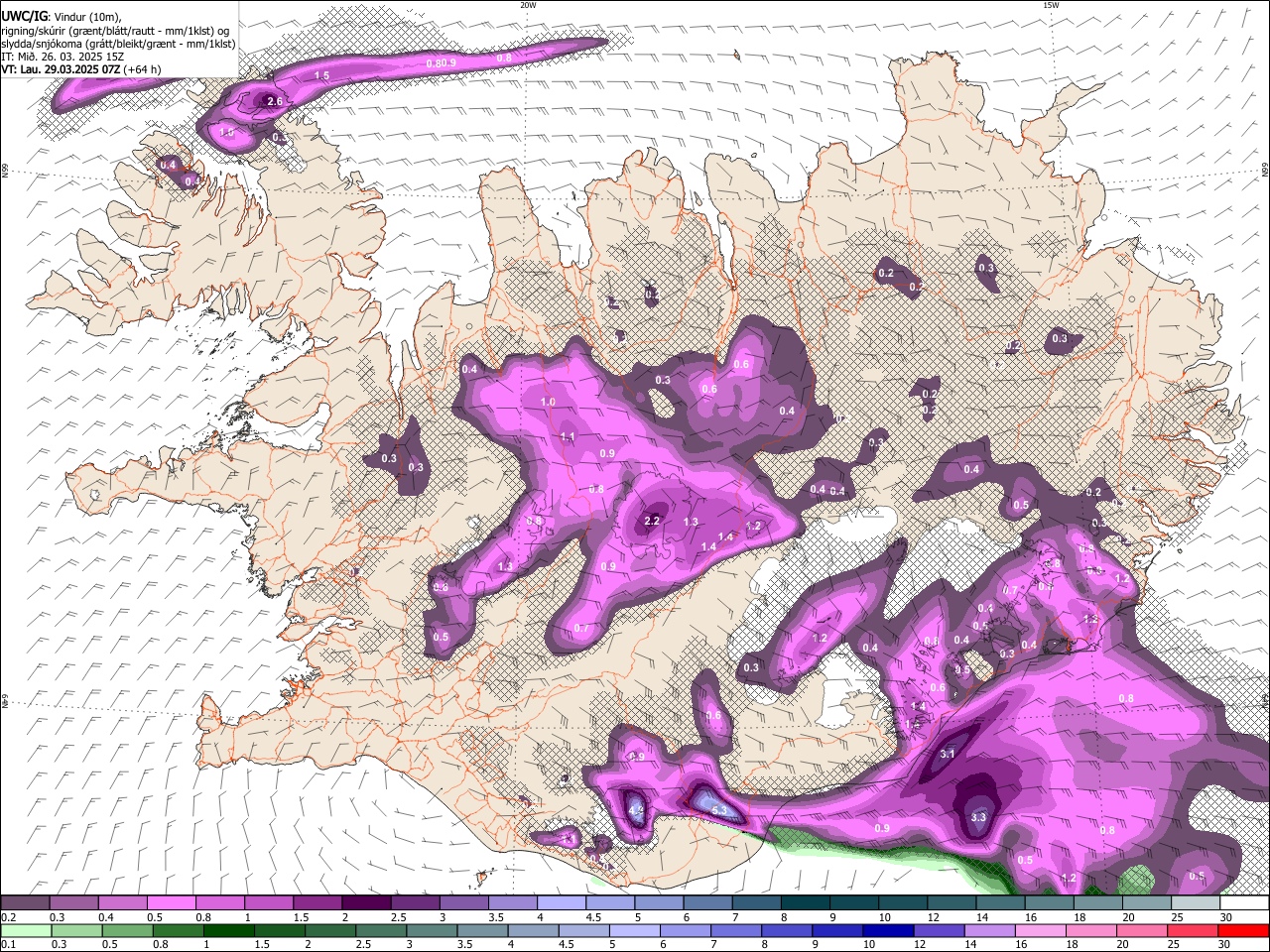This screenshot has width=1270, height=952.
Task: Click the 2.6 precipitation value in the Westfjords
Action: [275, 101]
